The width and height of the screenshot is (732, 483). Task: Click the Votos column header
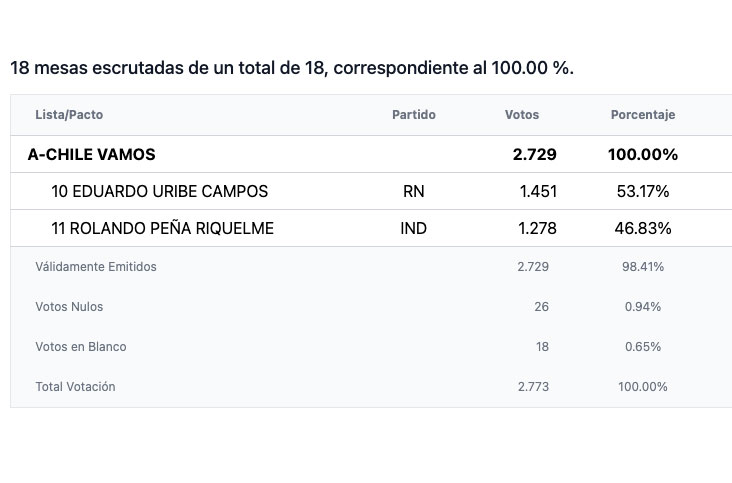point(522,115)
